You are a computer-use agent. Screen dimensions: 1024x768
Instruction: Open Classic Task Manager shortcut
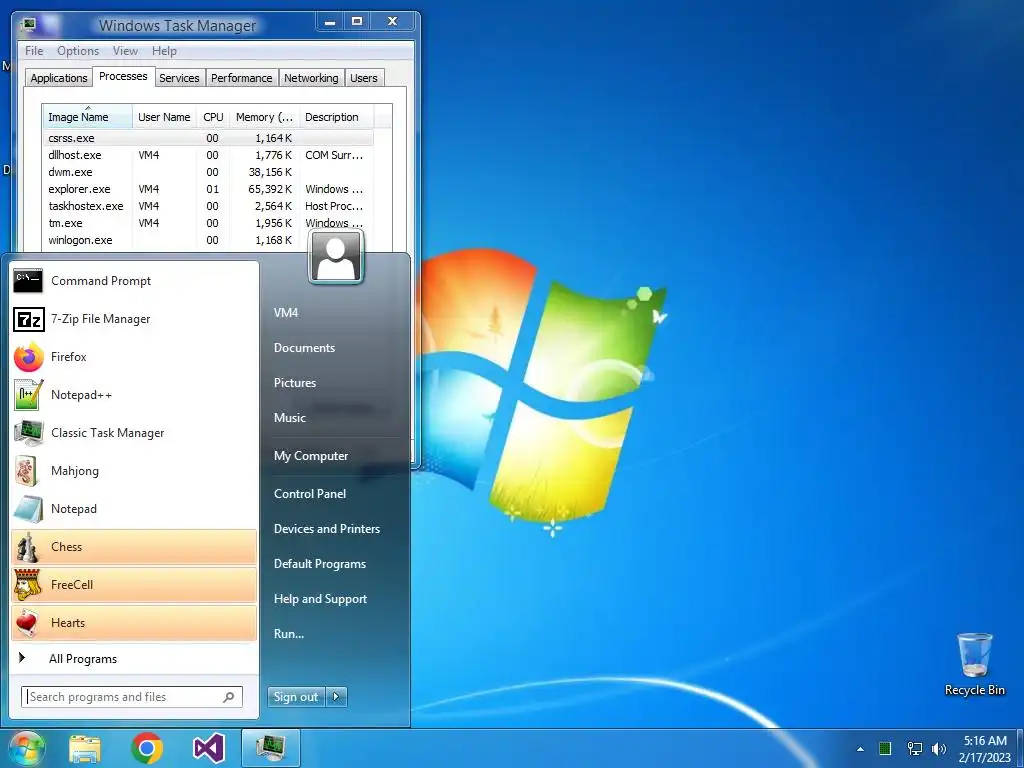click(x=135, y=432)
